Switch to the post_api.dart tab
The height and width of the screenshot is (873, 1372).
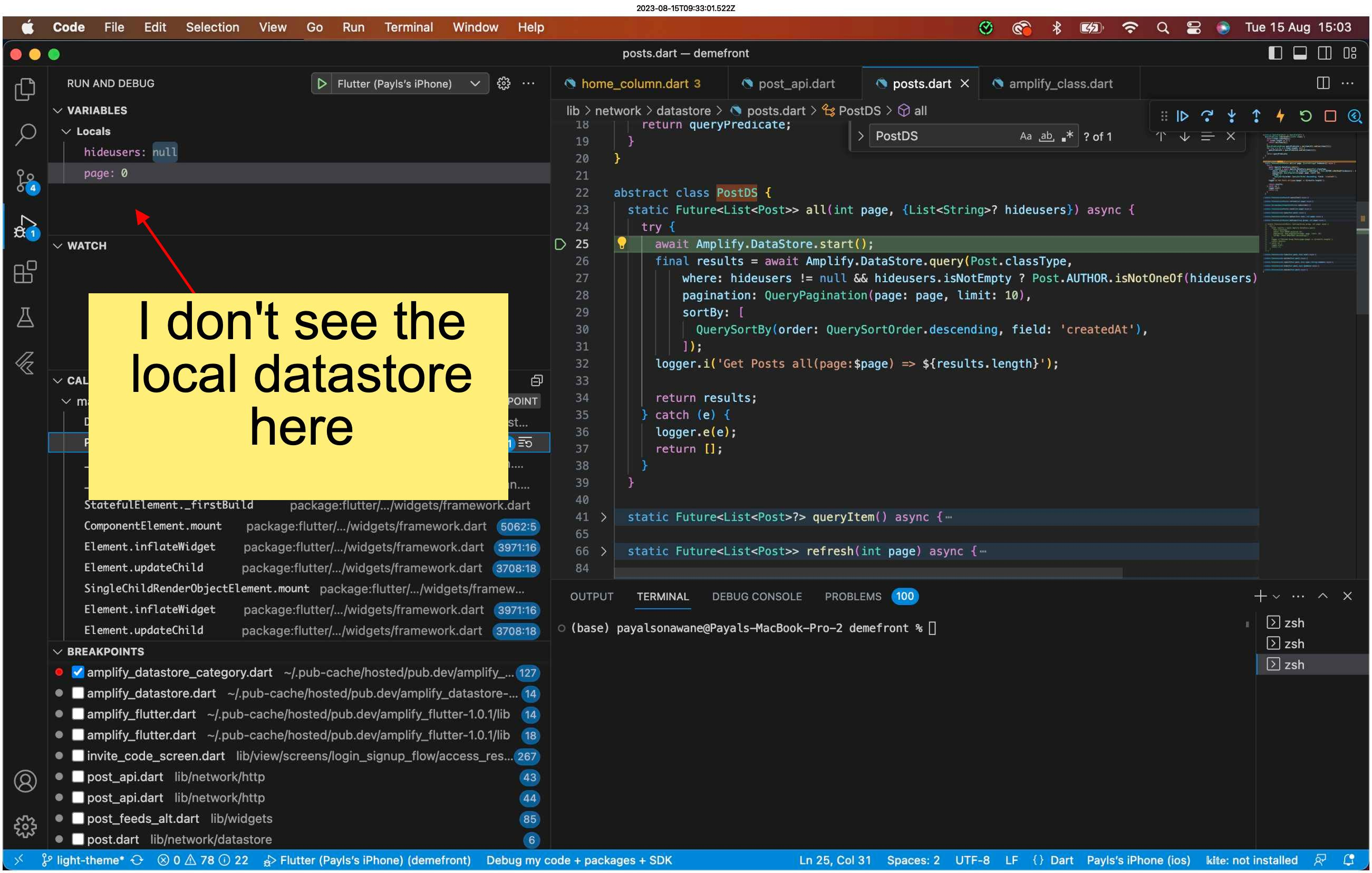click(796, 83)
